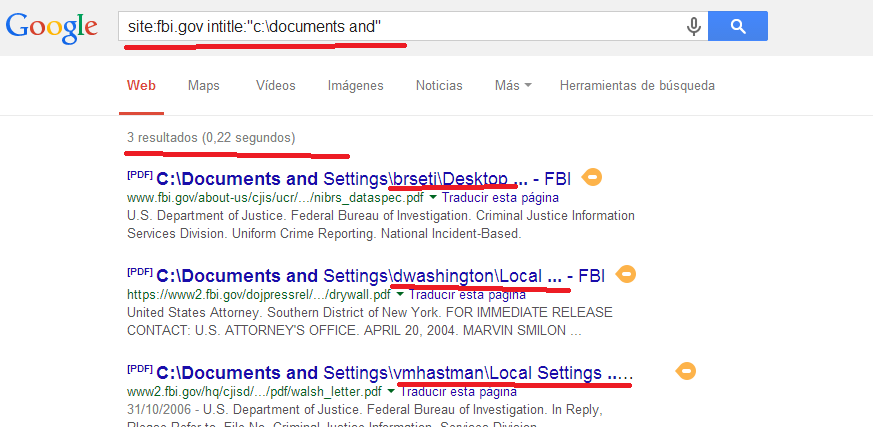Screen dimensions: 873x427
Task: Click the Google logo
Action: pyautogui.click(x=52, y=28)
